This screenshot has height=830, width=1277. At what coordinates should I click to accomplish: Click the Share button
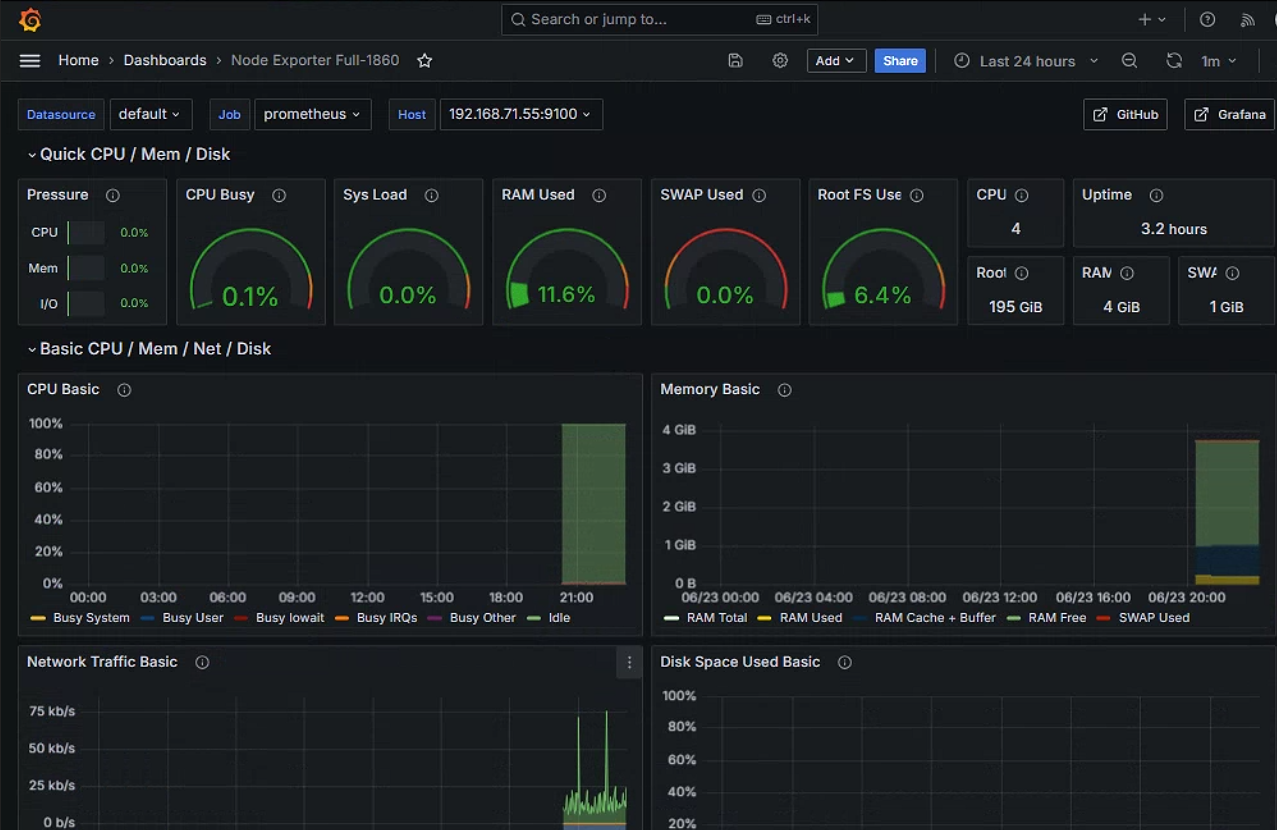coord(900,61)
